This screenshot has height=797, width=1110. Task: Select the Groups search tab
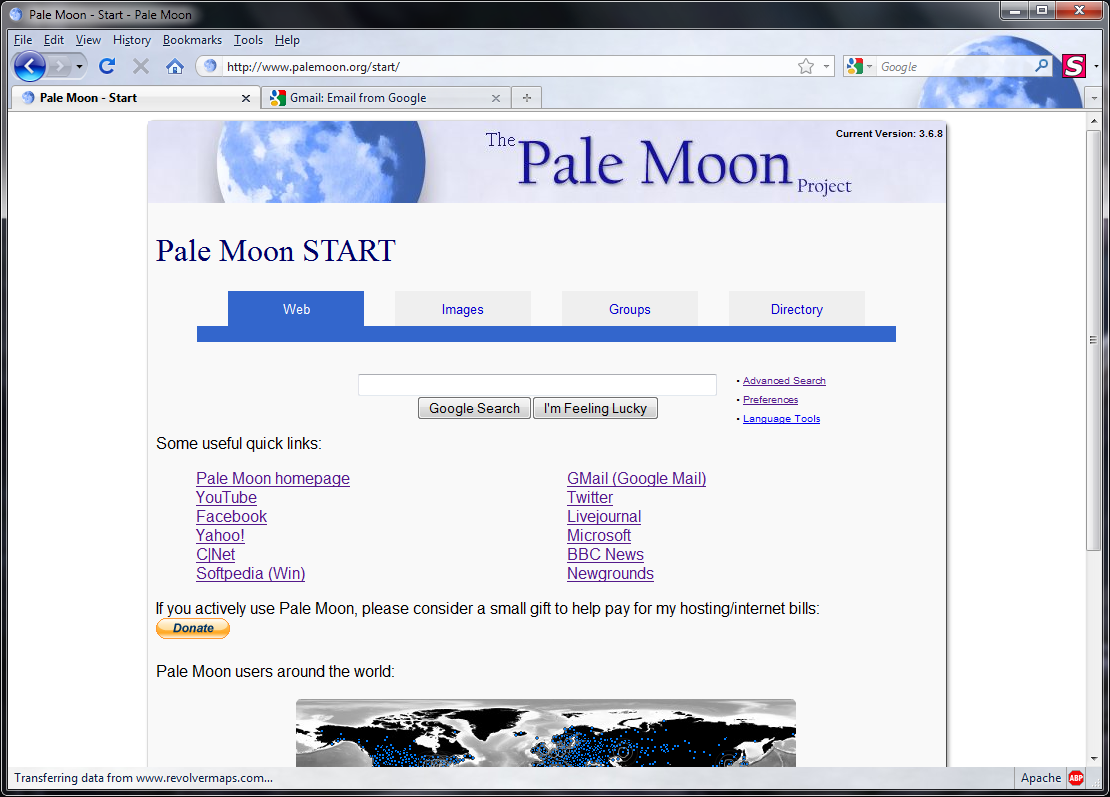tap(629, 309)
